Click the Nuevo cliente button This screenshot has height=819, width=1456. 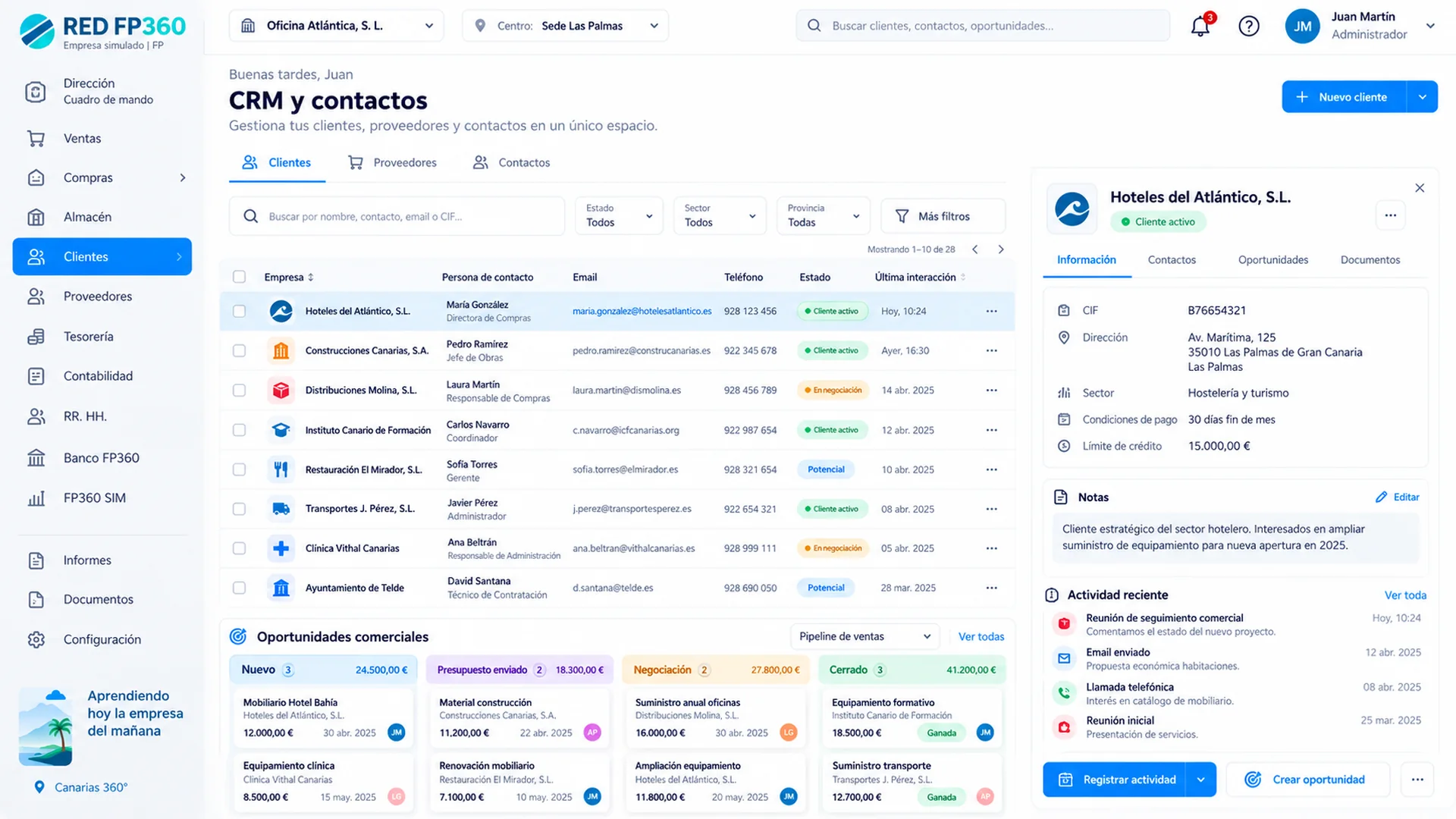pyautogui.click(x=1344, y=97)
